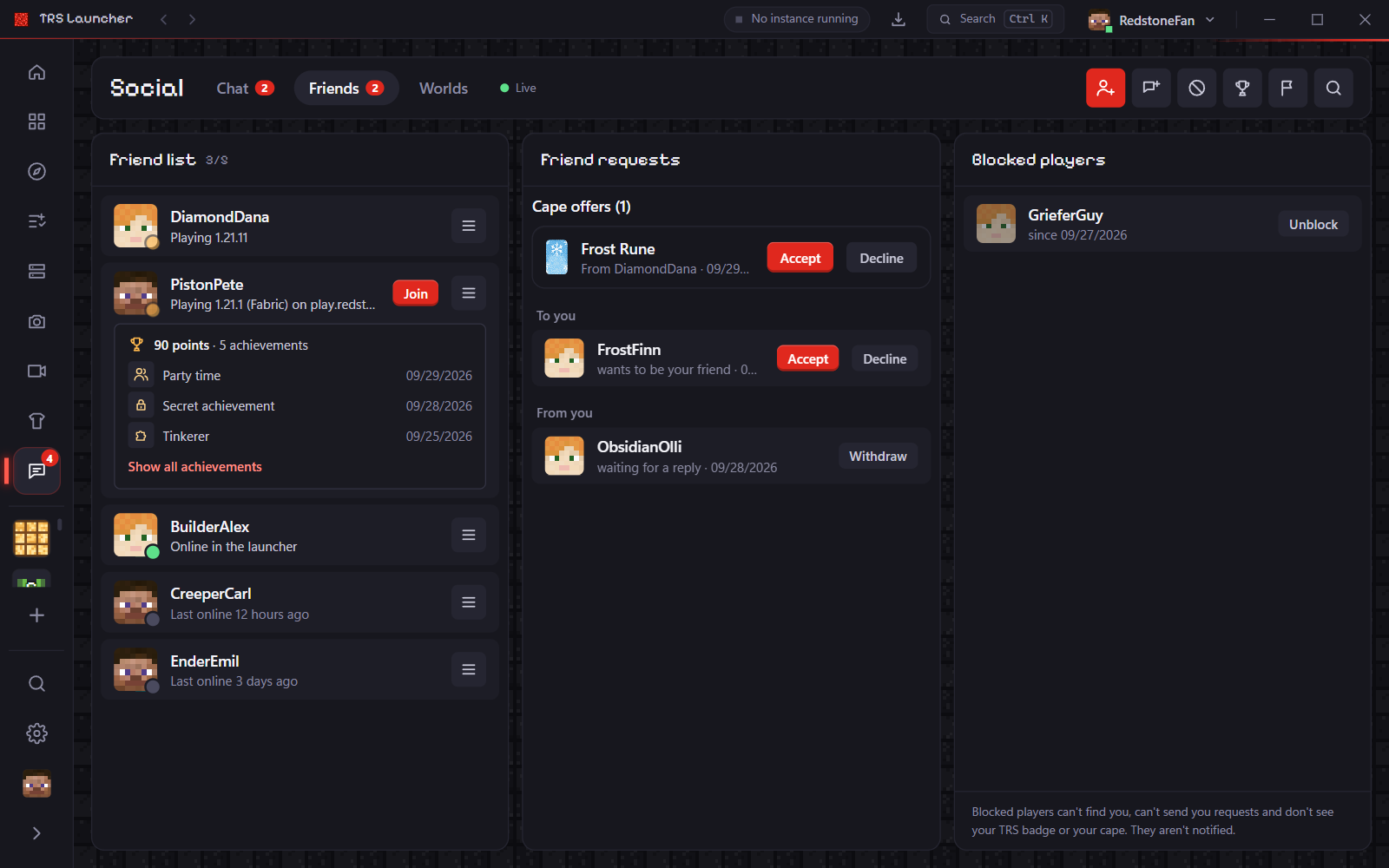Open the library grid icon in the sidebar
1389x868 pixels.
click(36, 122)
